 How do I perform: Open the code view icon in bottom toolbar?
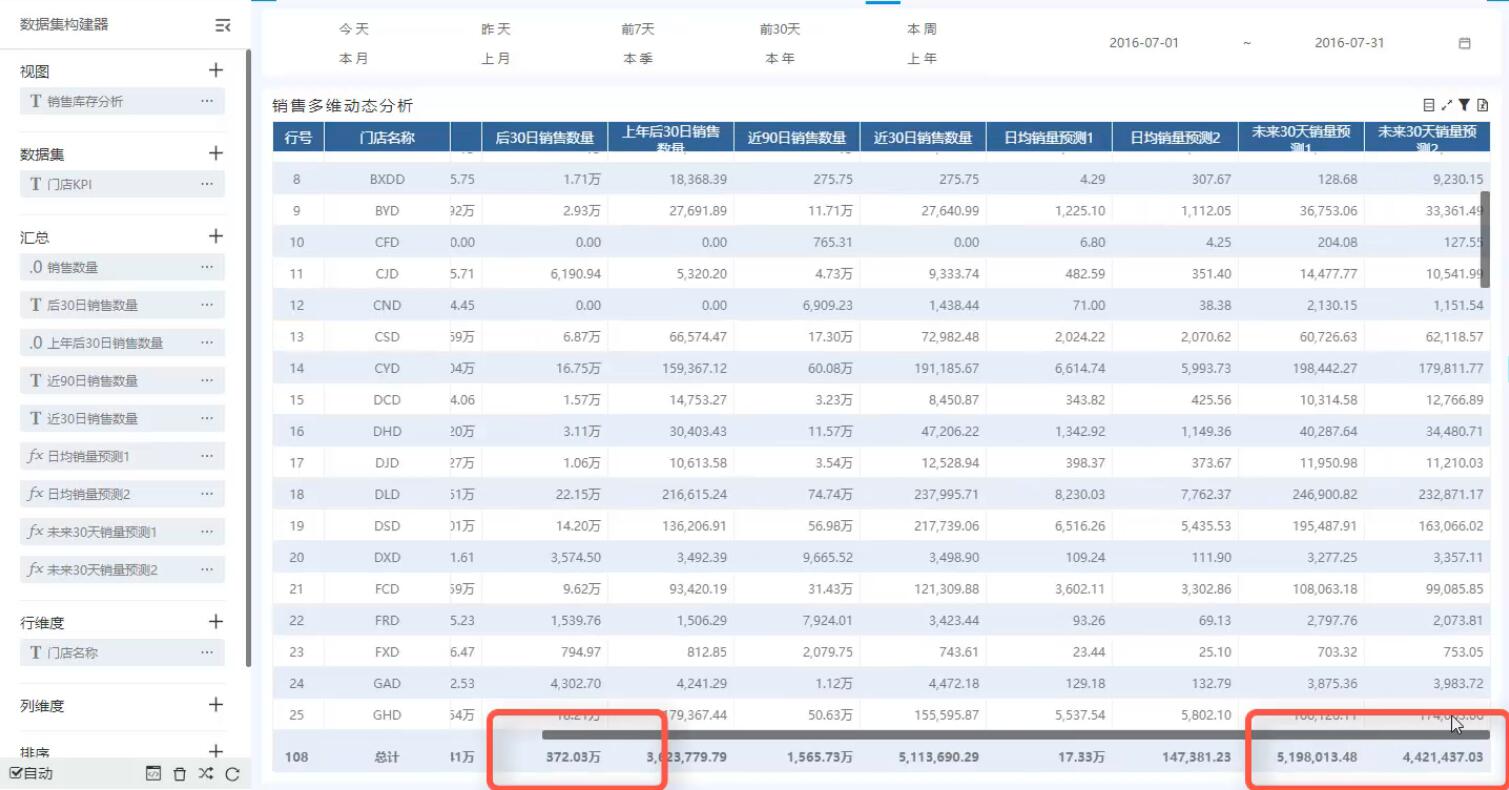pyautogui.click(x=153, y=773)
